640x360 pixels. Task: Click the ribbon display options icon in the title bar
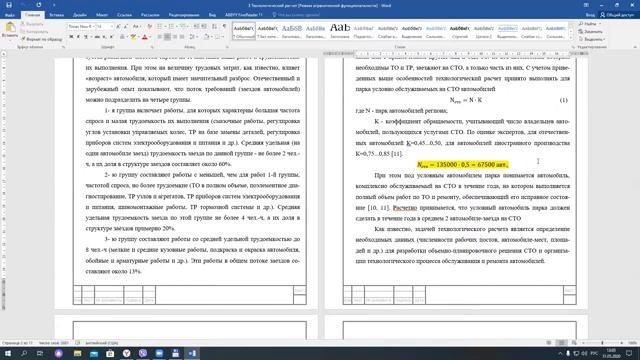pos(586,5)
